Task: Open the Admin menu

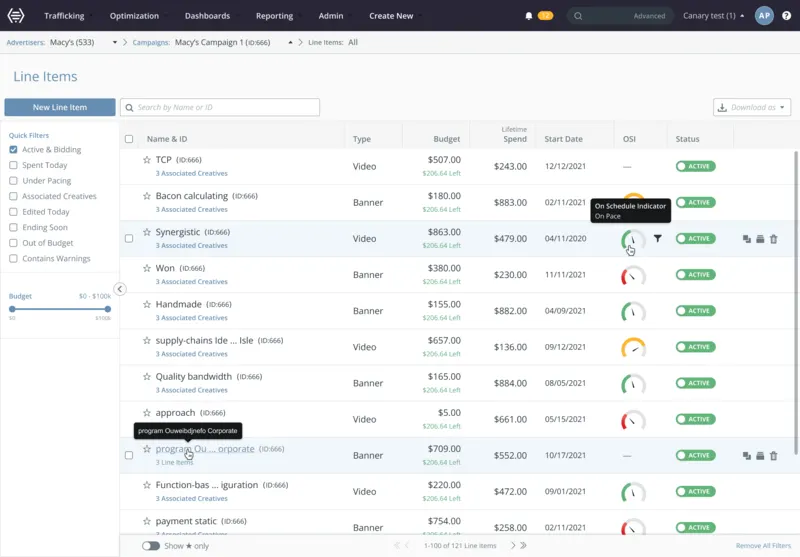Action: tap(331, 16)
